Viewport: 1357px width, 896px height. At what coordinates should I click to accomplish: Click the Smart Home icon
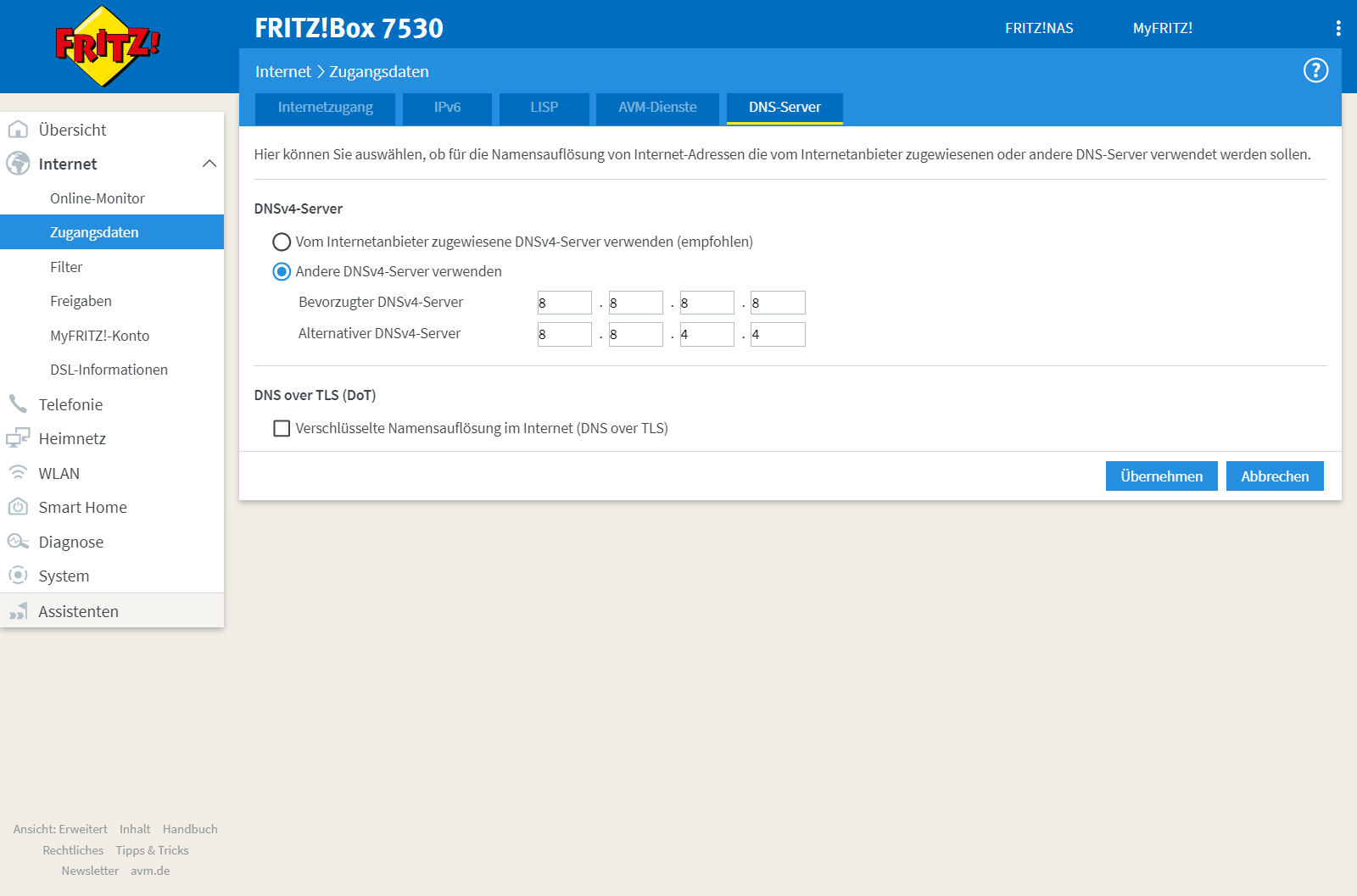click(x=18, y=507)
